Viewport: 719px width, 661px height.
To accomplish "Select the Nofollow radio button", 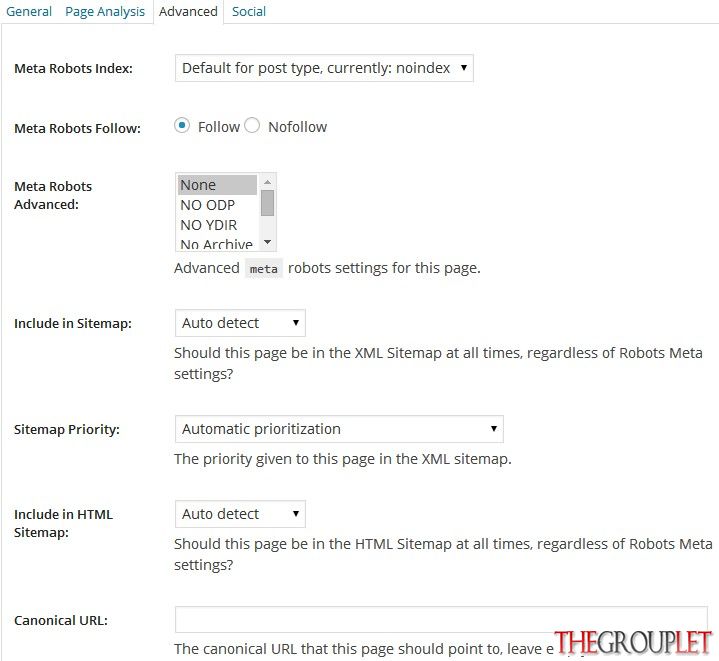I will tap(252, 125).
